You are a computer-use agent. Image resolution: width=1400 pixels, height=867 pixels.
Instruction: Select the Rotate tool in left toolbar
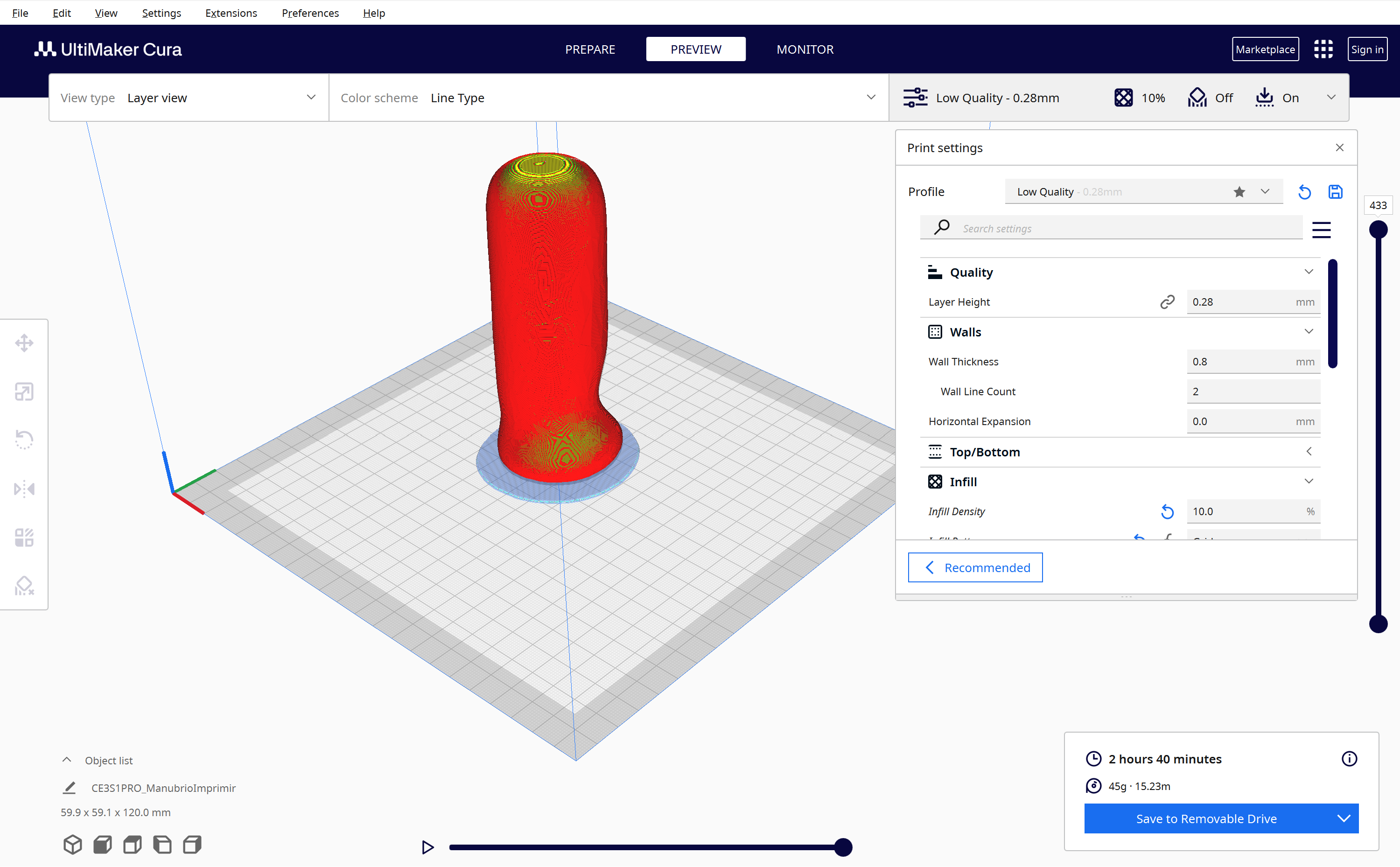pos(24,440)
